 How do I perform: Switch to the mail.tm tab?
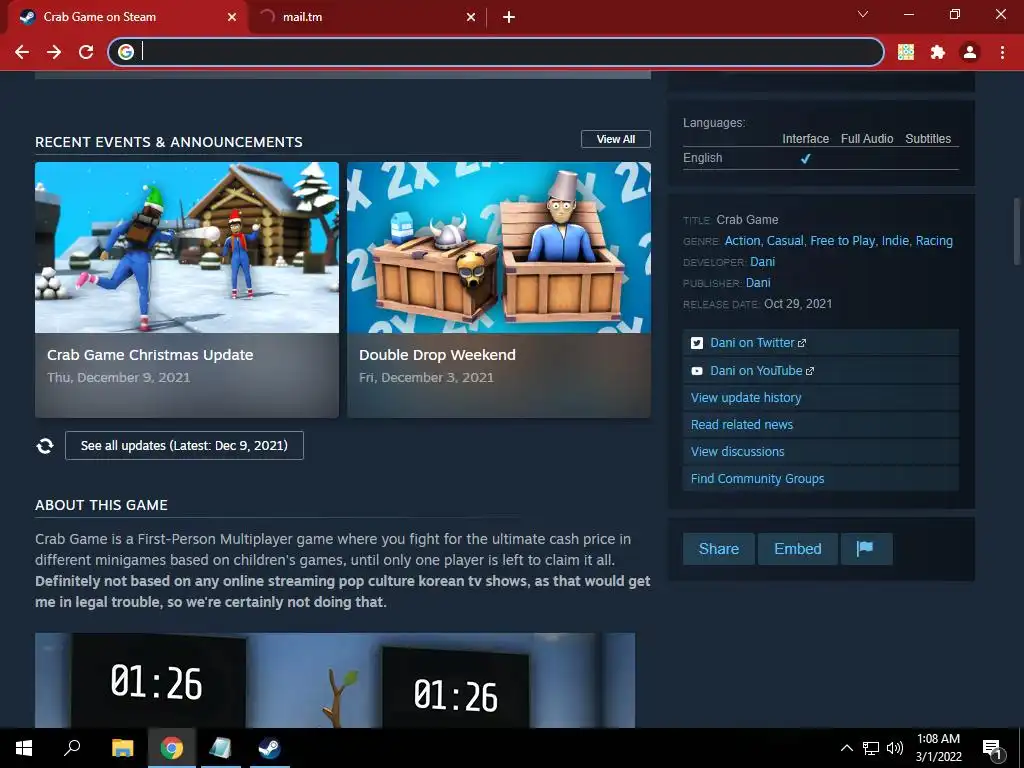pyautogui.click(x=367, y=17)
